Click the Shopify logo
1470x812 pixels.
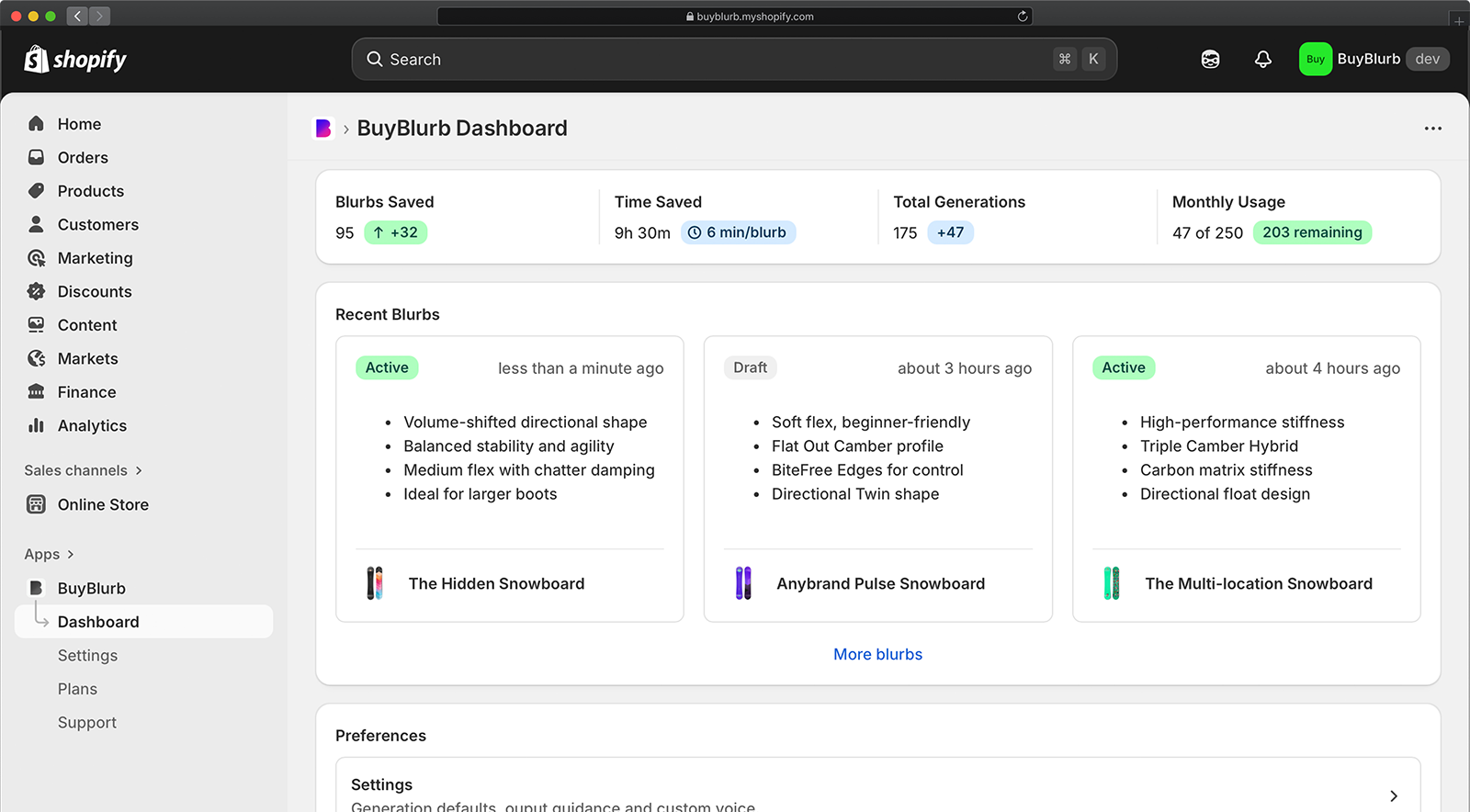point(75,60)
